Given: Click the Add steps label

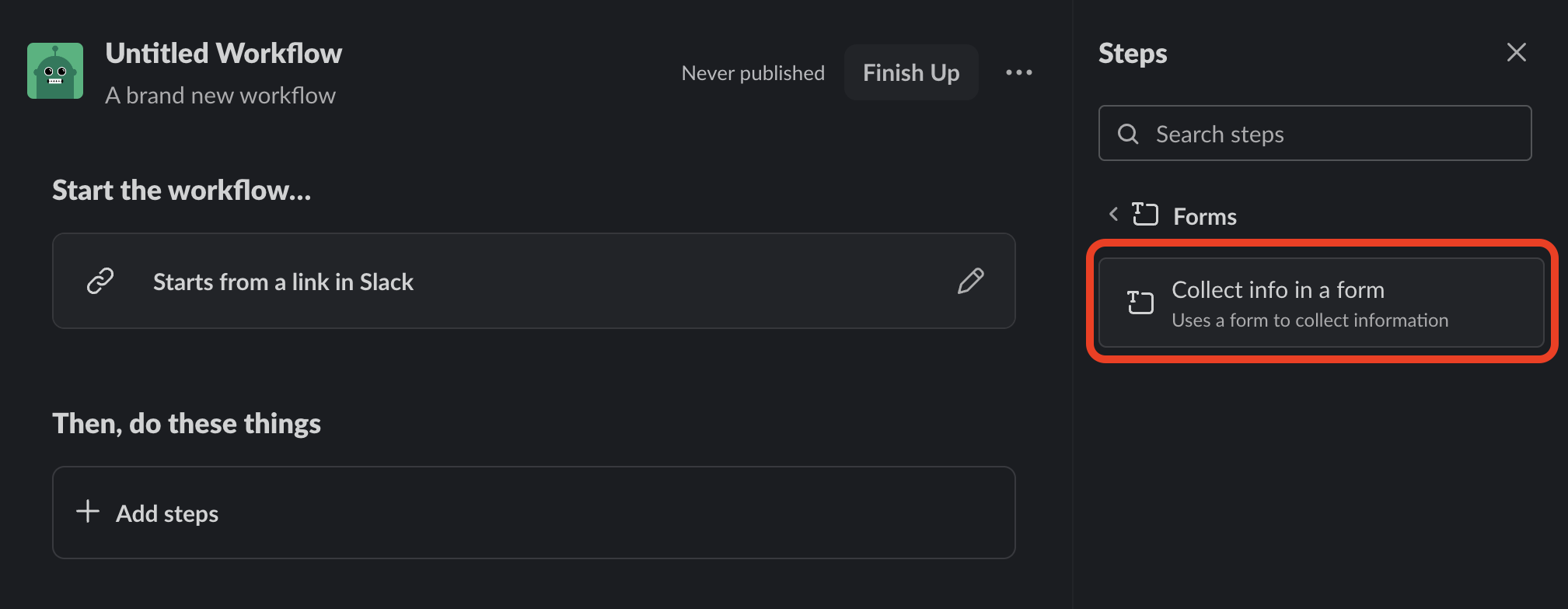Looking at the screenshot, I should 167,514.
